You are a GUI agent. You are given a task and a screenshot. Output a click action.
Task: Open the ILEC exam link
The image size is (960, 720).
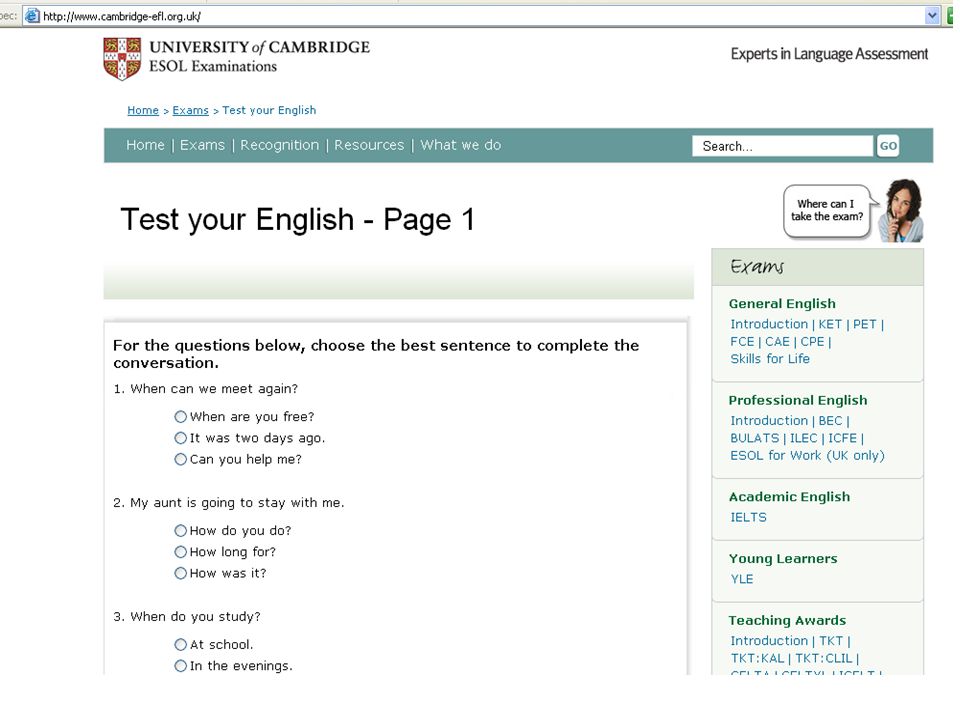coord(803,438)
